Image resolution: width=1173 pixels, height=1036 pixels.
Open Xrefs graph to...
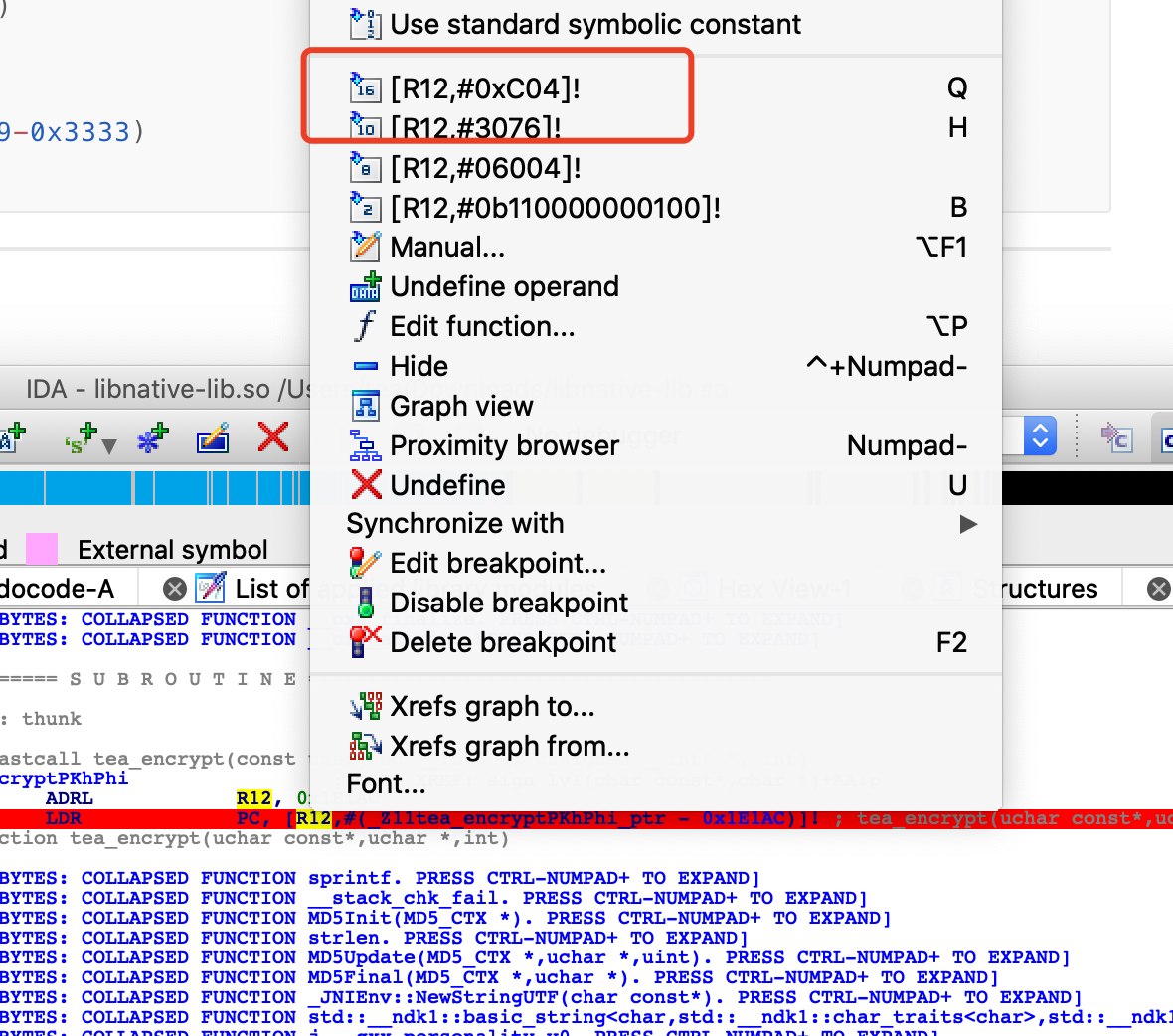[x=655, y=706]
